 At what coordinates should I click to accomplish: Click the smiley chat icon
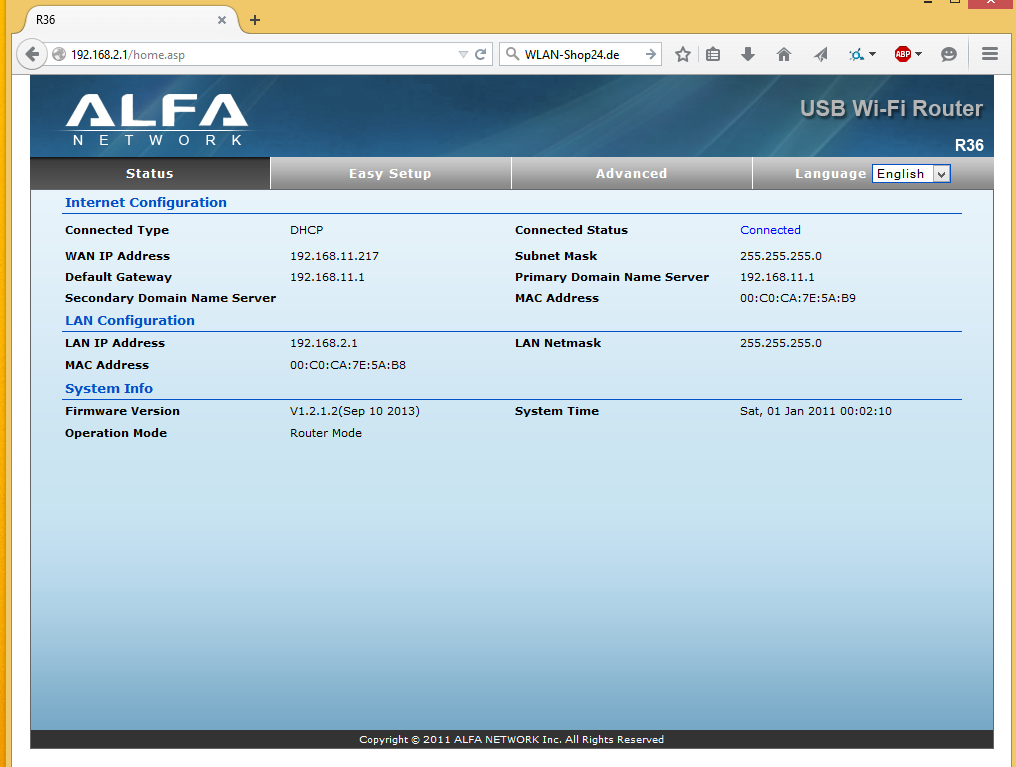[x=949, y=54]
